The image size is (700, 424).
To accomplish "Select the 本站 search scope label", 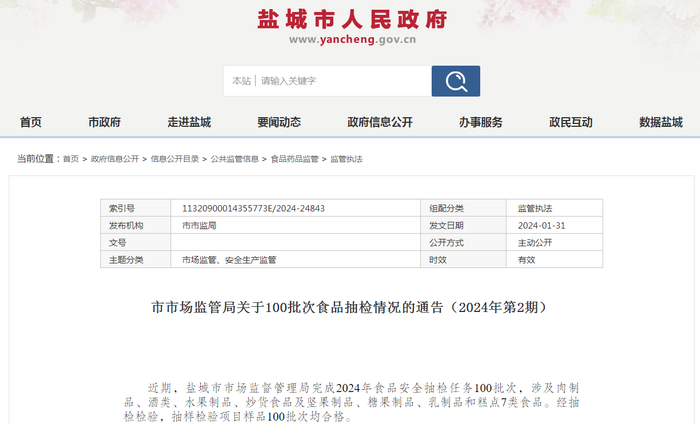I will 241,81.
